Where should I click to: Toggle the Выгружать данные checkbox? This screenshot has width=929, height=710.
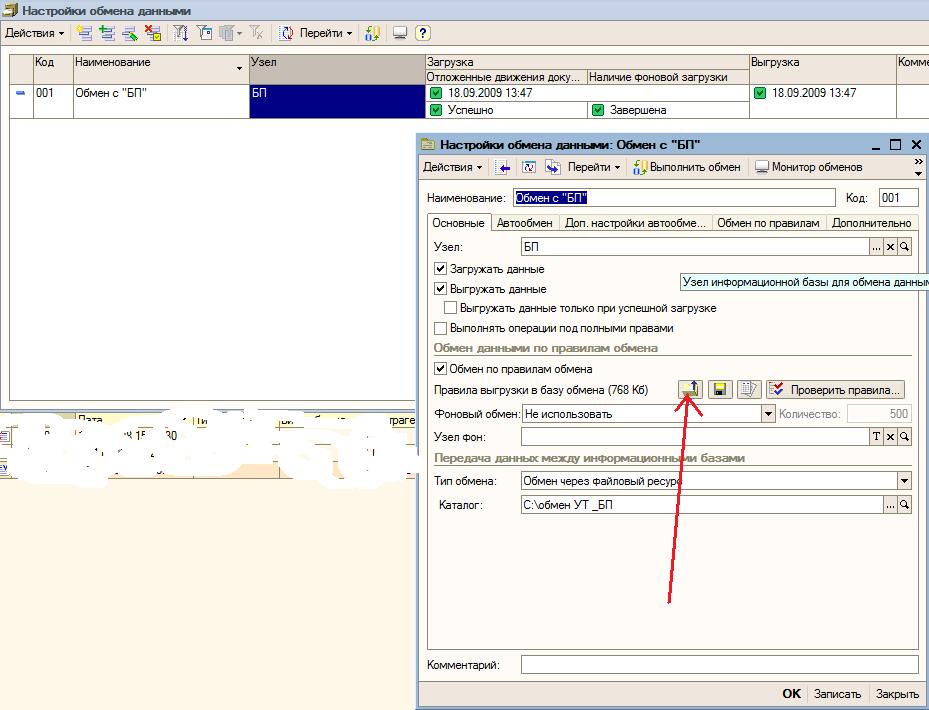pos(440,289)
